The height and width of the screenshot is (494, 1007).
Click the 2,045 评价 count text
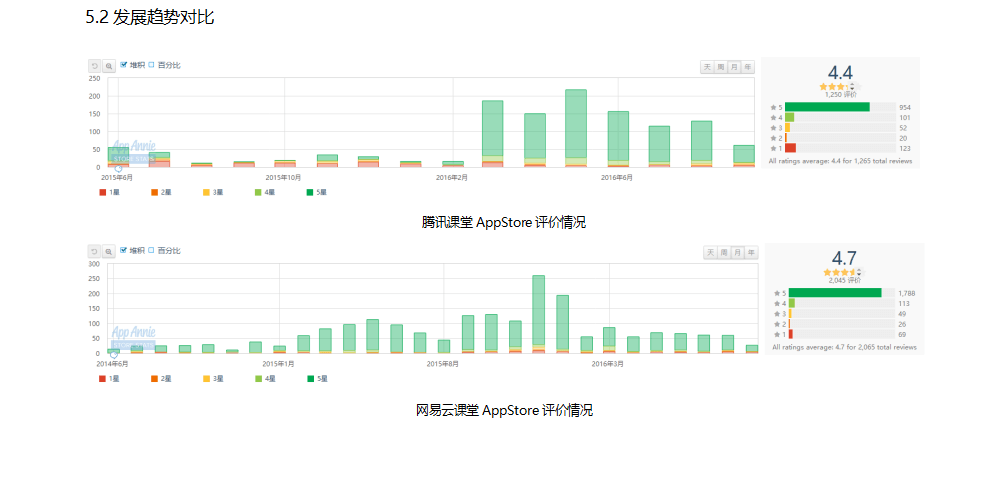pyautogui.click(x=844, y=280)
